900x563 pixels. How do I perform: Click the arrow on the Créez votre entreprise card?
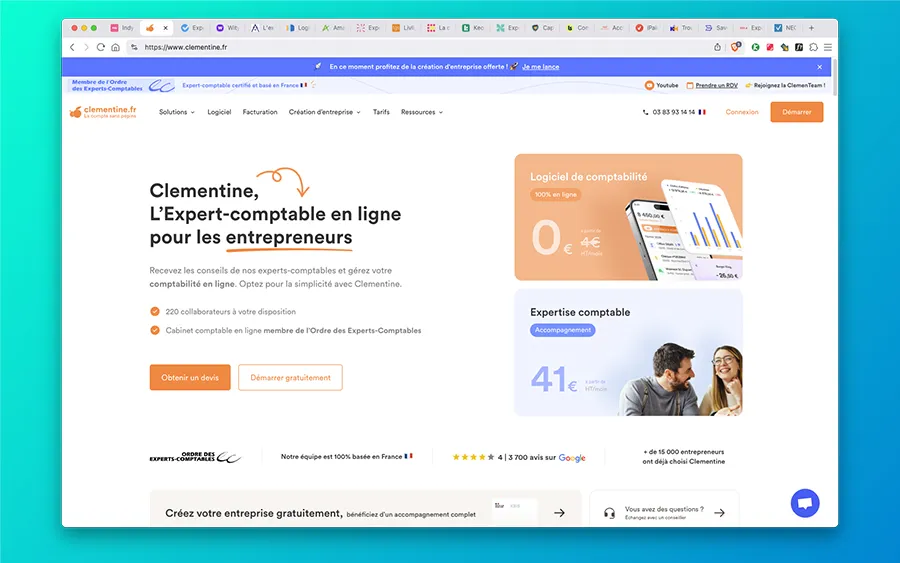click(x=560, y=512)
